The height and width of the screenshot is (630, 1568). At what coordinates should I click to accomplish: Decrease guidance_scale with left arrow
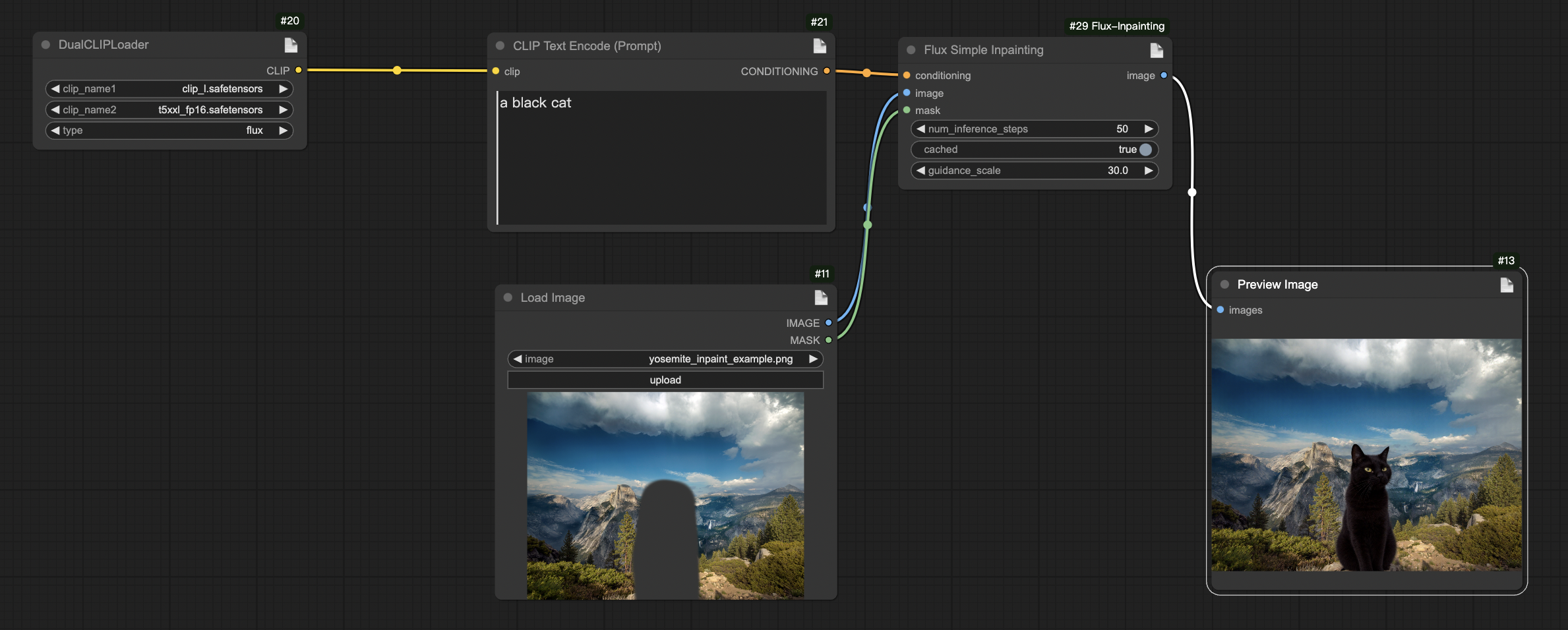[920, 171]
